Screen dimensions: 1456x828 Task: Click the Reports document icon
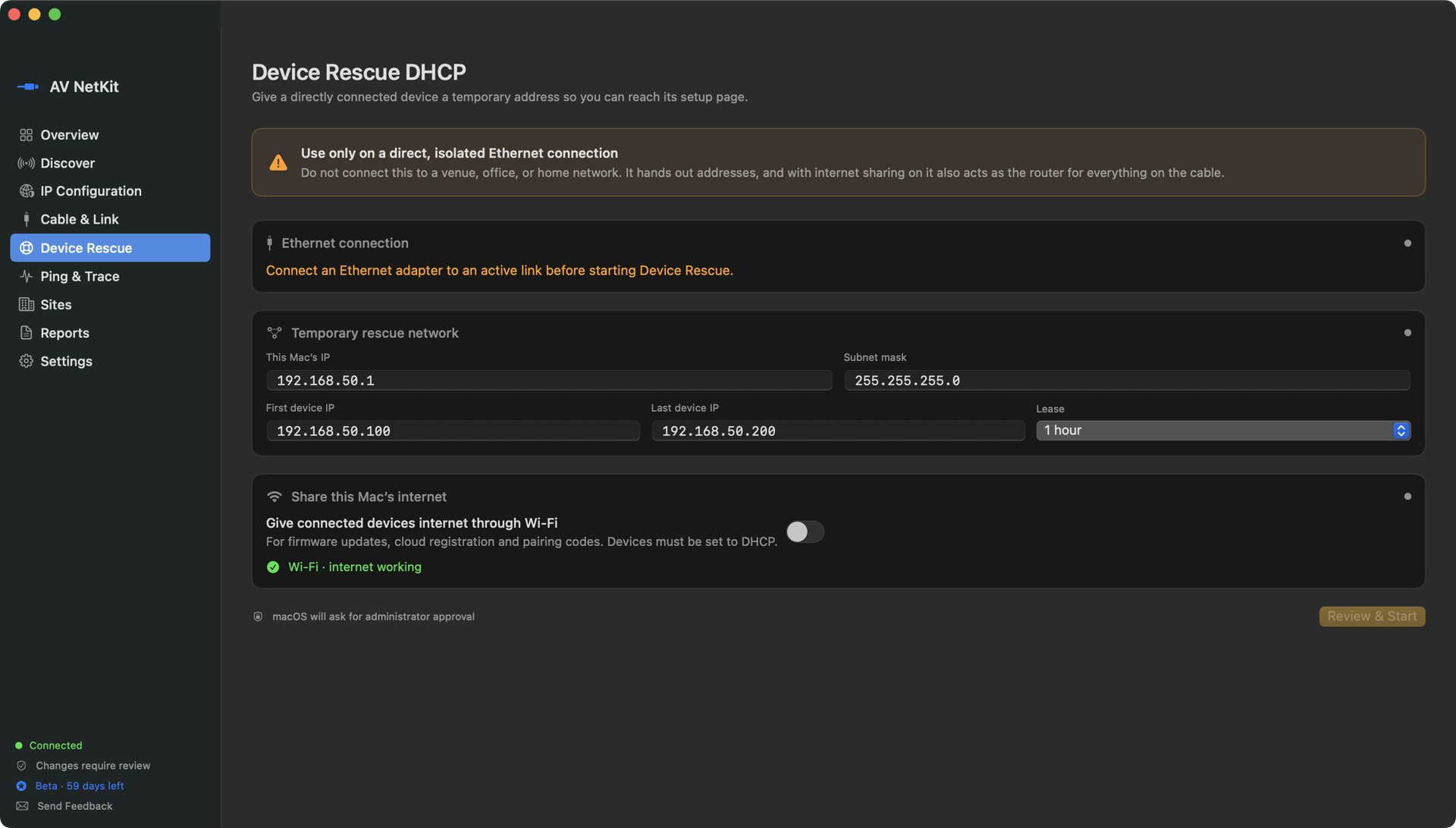26,333
